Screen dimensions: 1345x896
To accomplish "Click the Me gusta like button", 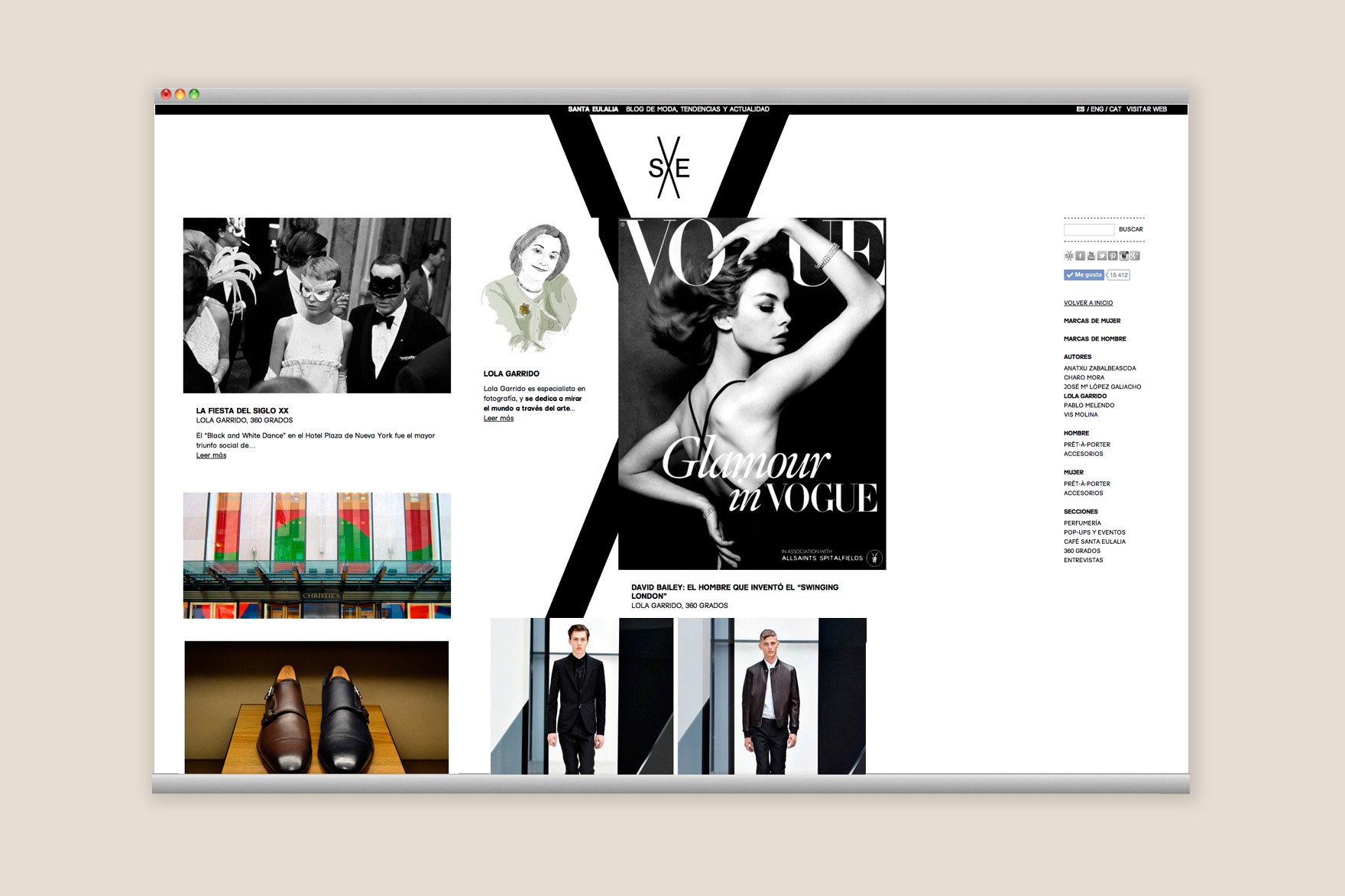I will pyautogui.click(x=1084, y=275).
